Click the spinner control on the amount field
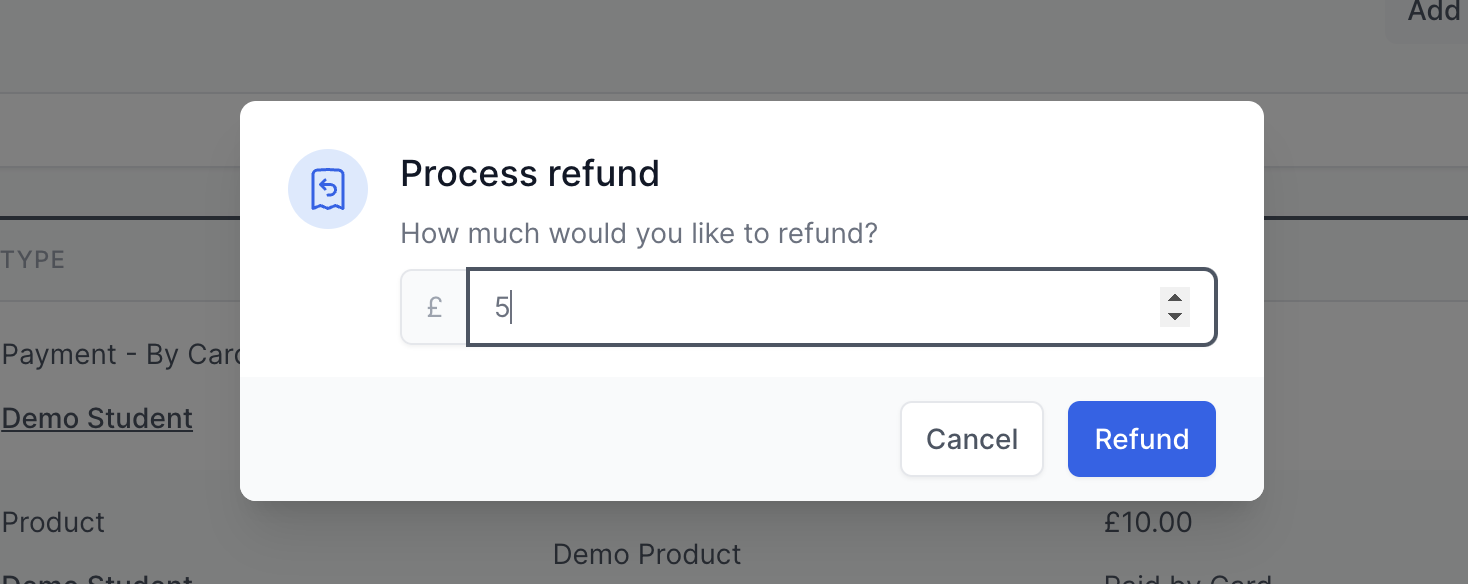1468x584 pixels. (x=1174, y=307)
